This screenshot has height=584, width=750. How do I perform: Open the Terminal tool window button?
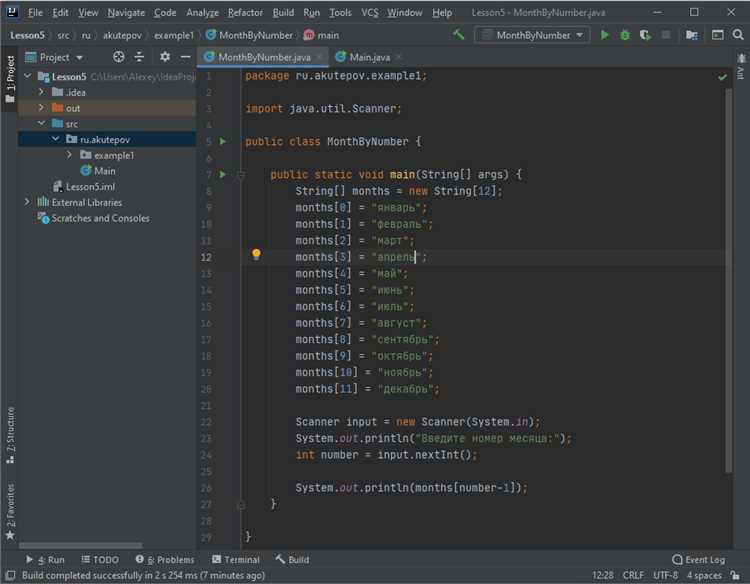(x=235, y=560)
